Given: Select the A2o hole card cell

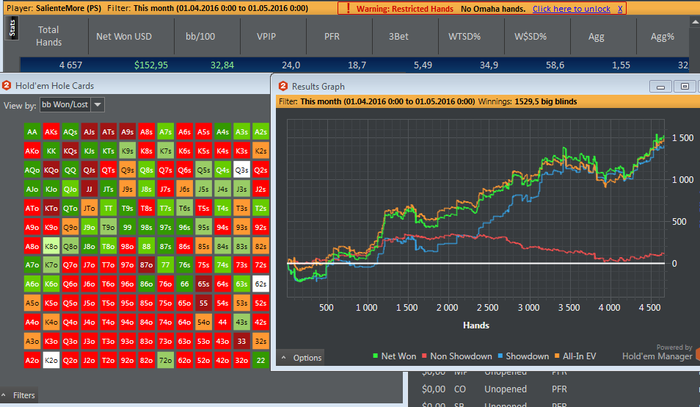Looking at the screenshot, I should tap(32, 360).
